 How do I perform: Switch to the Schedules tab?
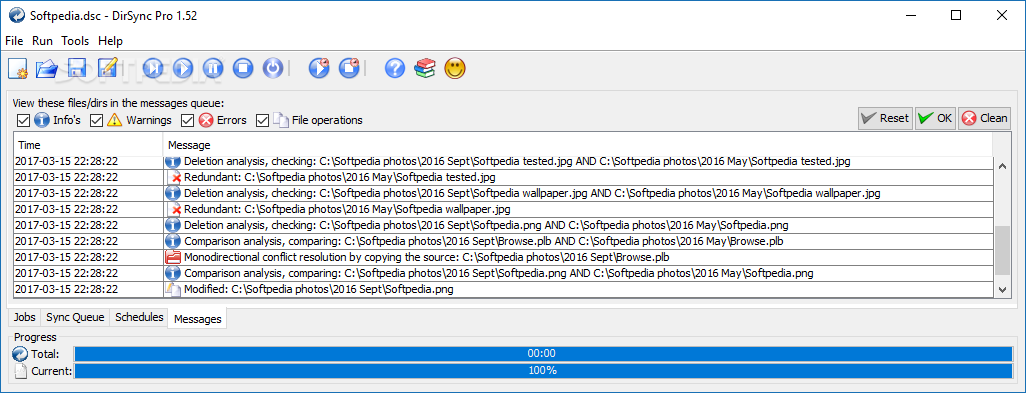(x=139, y=317)
